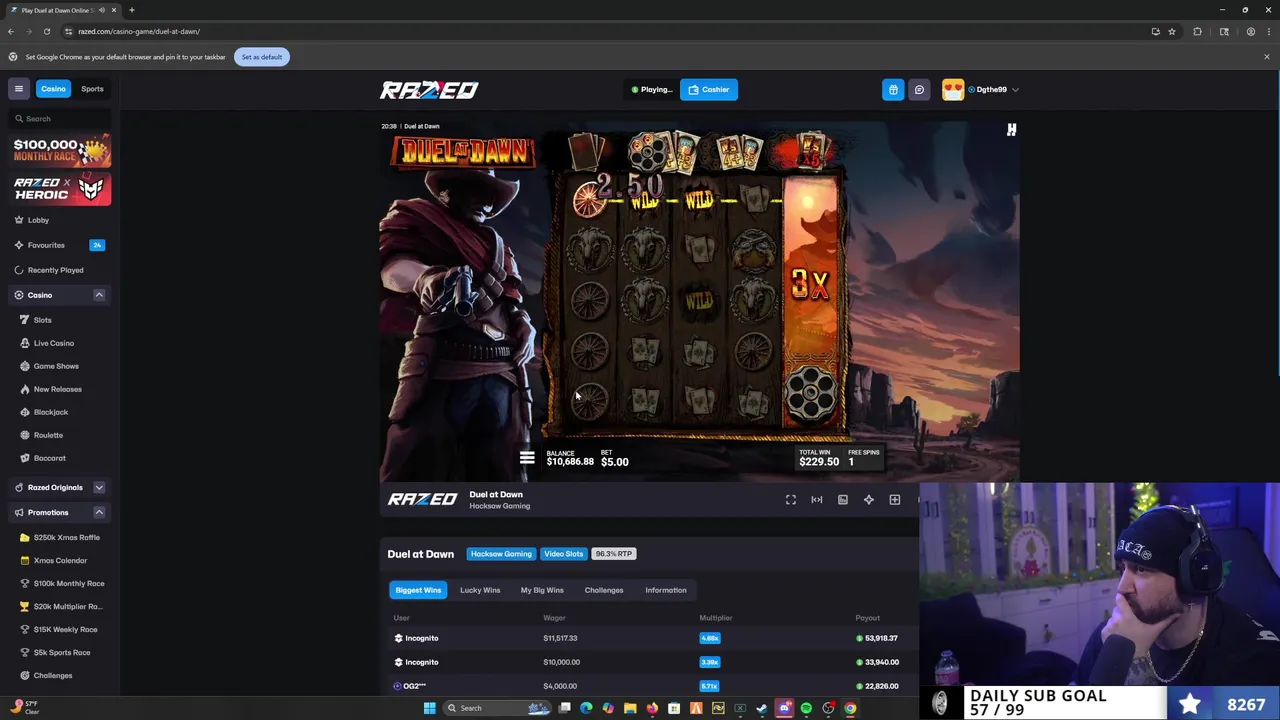Click the Video Slots category tag
The image size is (1280, 720).
(564, 554)
